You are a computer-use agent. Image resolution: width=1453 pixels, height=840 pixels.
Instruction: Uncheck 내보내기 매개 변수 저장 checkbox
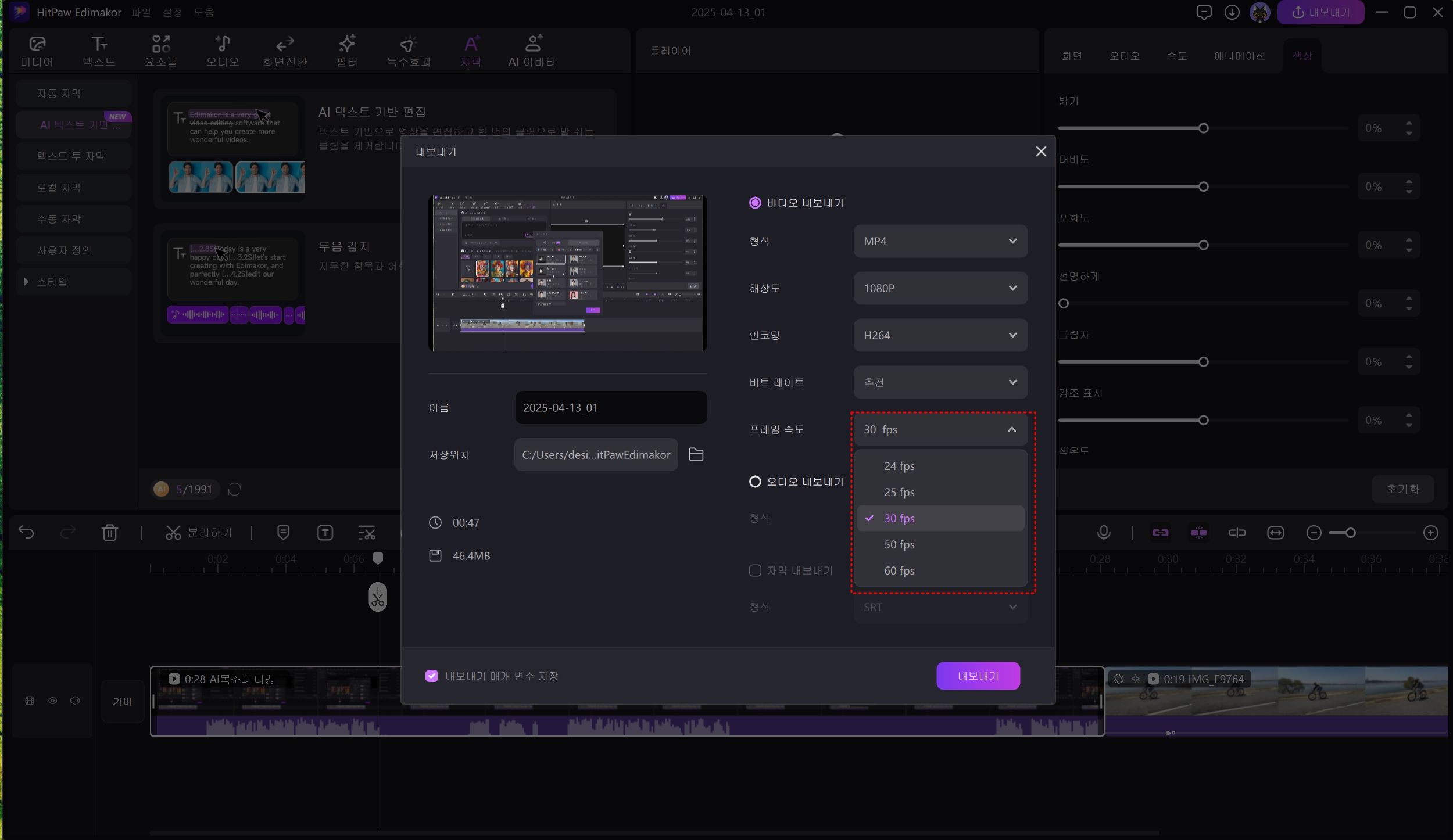(431, 676)
